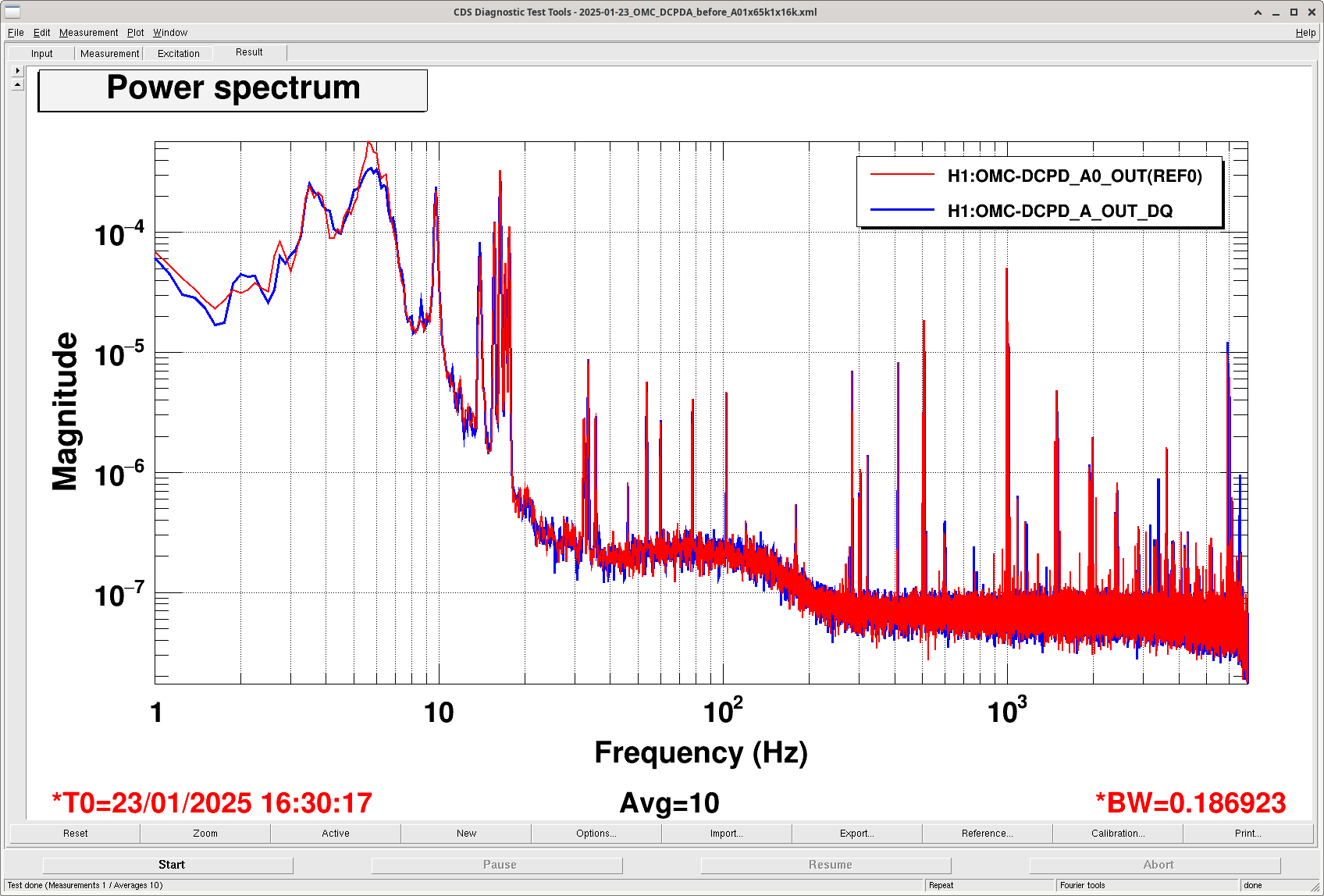Click the Export... button
1324x896 pixels.
coord(857,834)
